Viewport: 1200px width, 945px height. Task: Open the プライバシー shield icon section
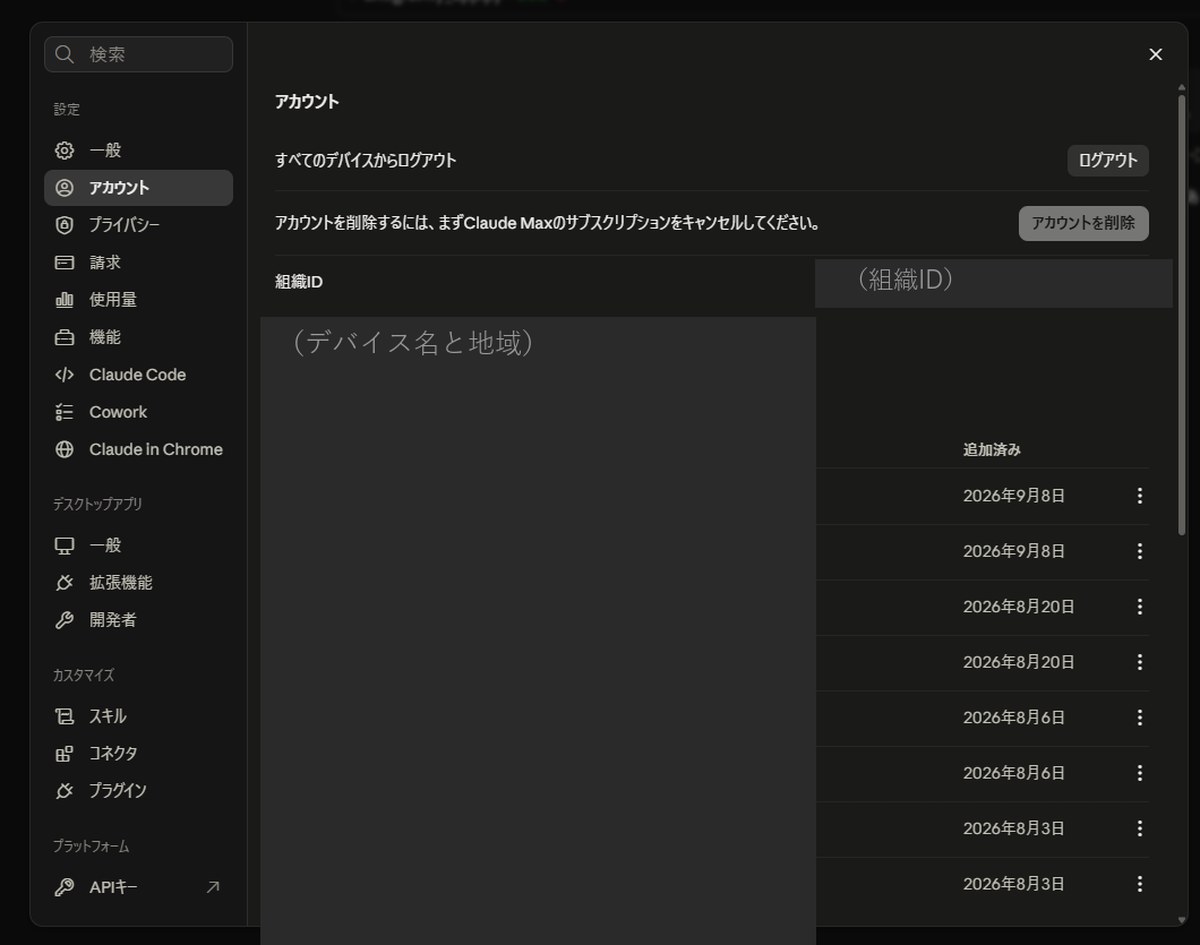click(138, 225)
